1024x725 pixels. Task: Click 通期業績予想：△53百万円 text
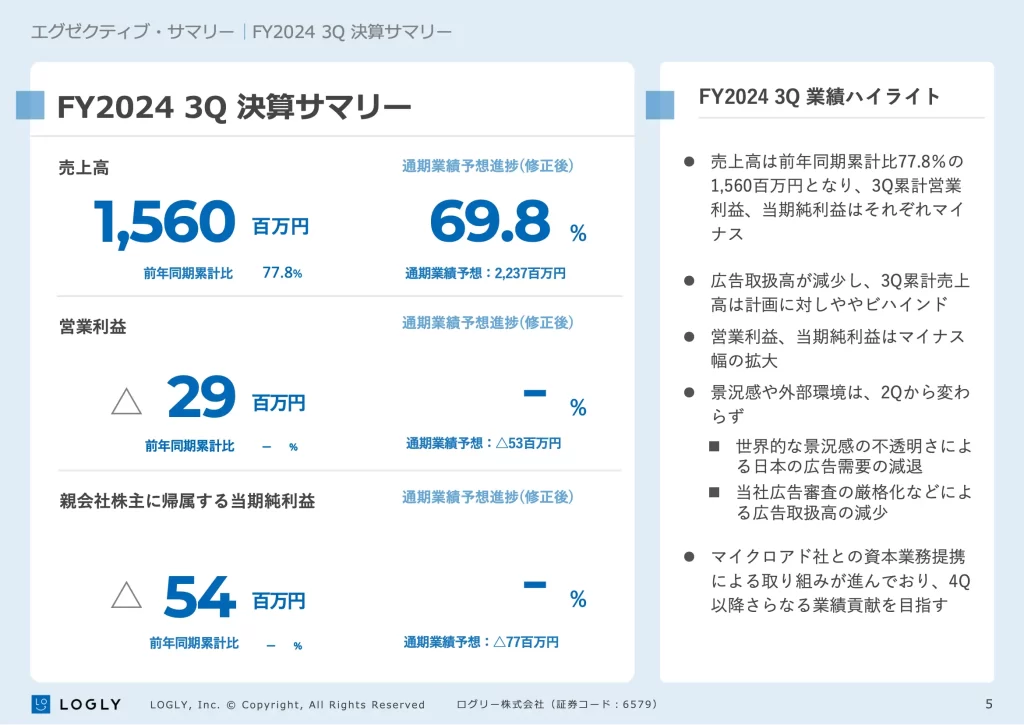tap(483, 444)
